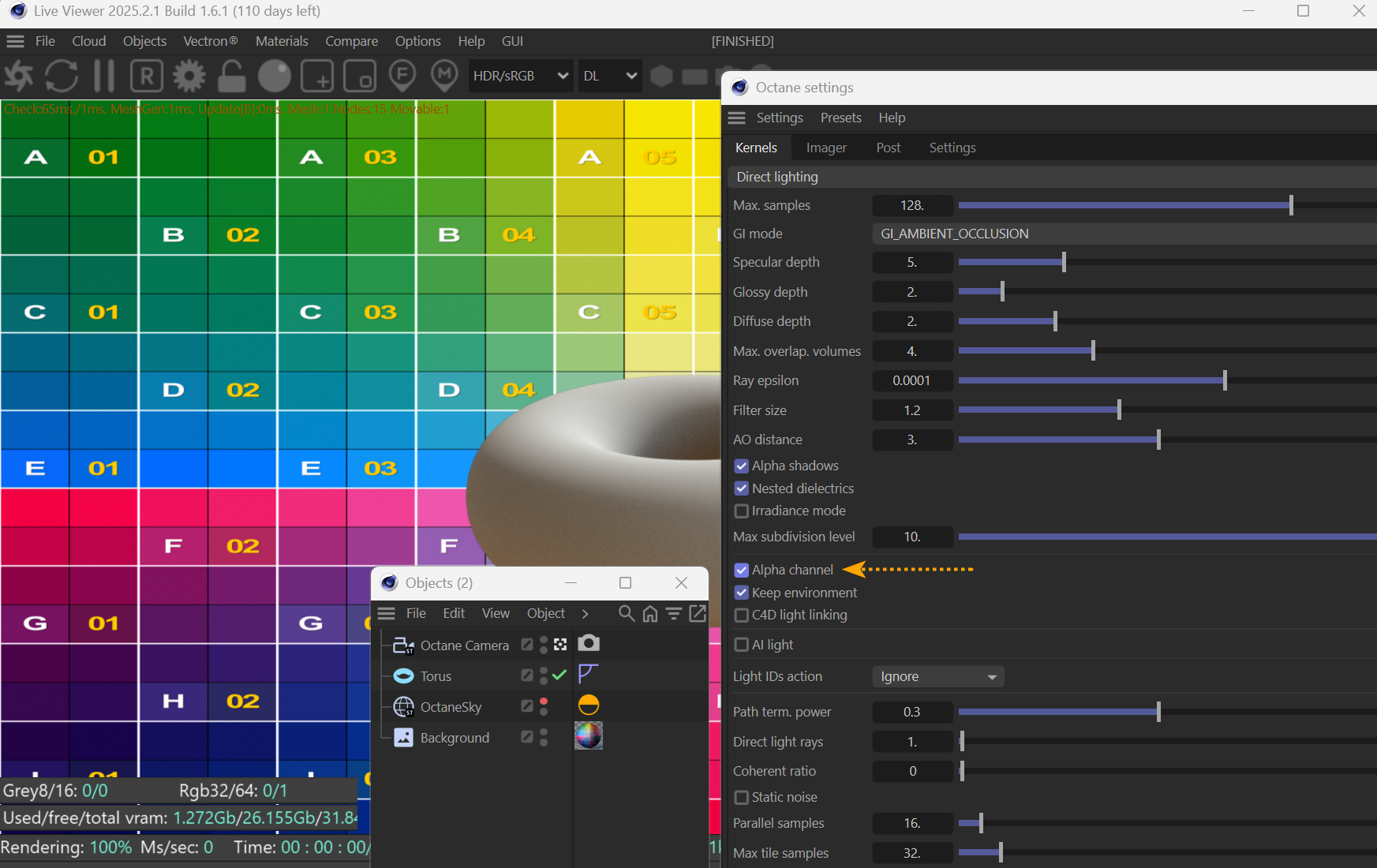Viewport: 1377px width, 868px height.
Task: Toggle the Keep environment checkbox
Action: (742, 593)
